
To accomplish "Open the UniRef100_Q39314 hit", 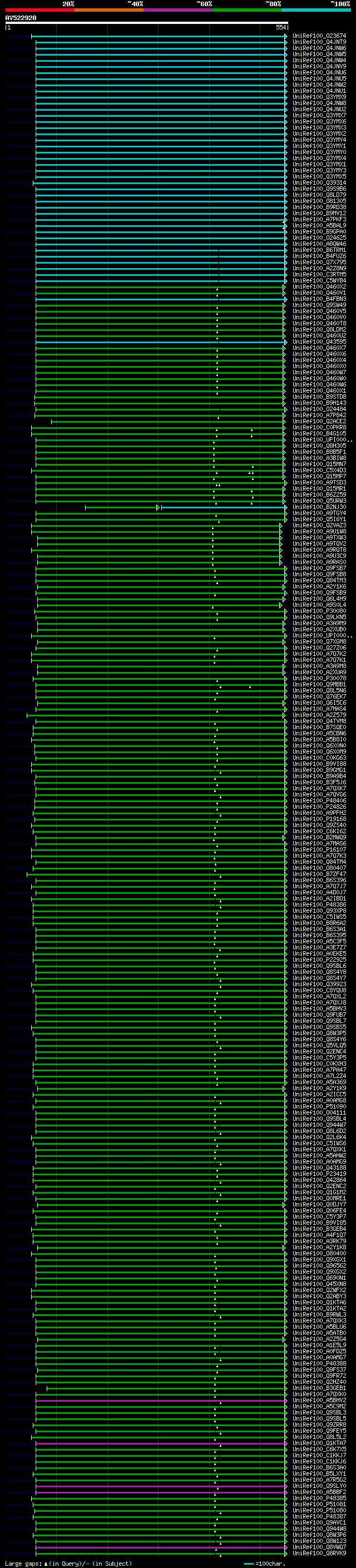I will (x=319, y=182).
